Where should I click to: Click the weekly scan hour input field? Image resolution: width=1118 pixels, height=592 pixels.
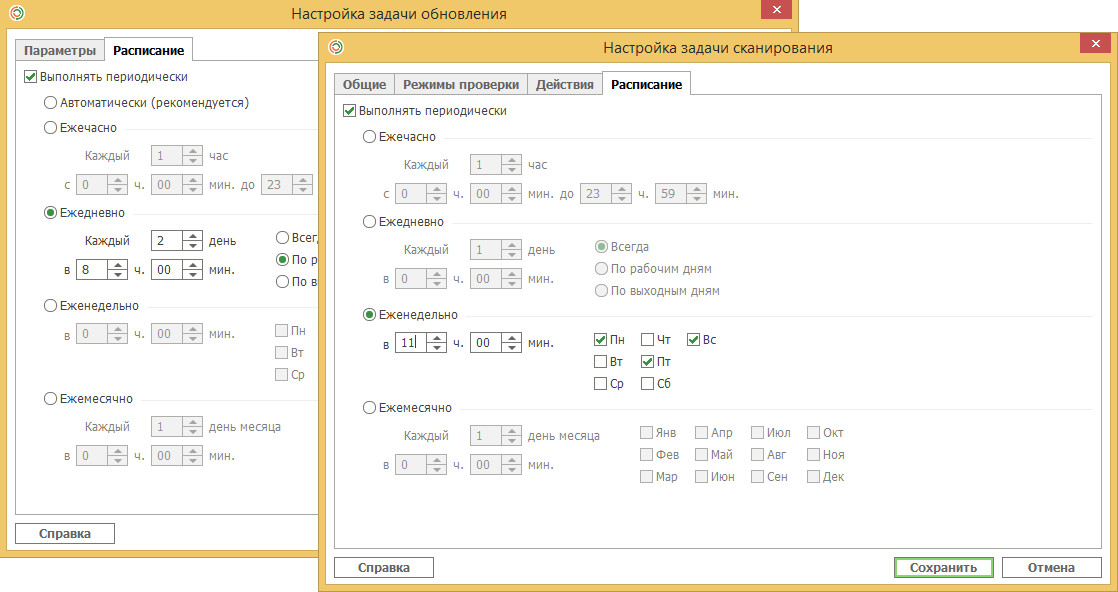[x=411, y=342]
